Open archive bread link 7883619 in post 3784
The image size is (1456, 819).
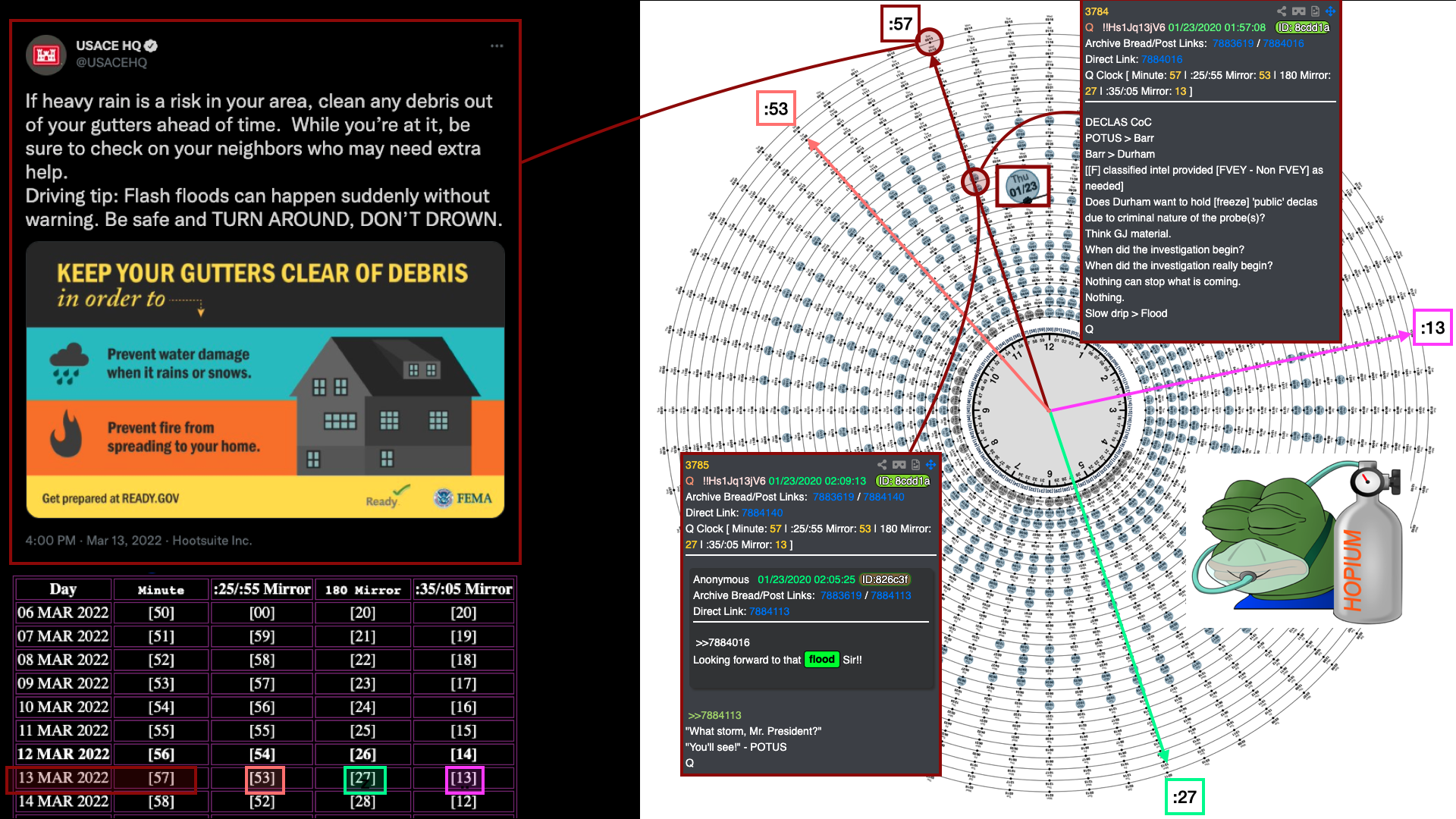(x=1233, y=43)
